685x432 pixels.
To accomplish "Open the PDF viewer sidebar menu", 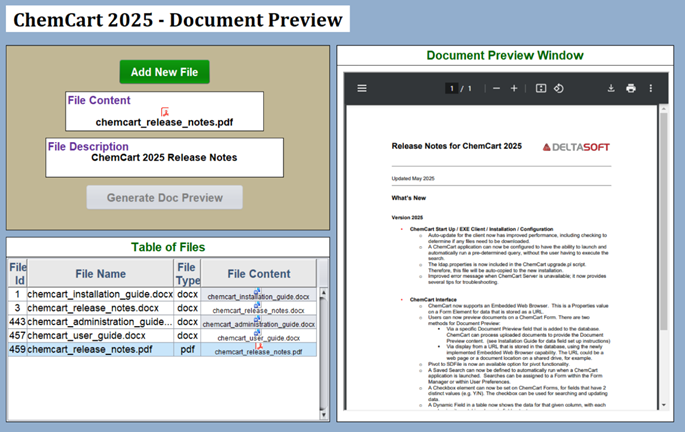I will click(x=362, y=88).
